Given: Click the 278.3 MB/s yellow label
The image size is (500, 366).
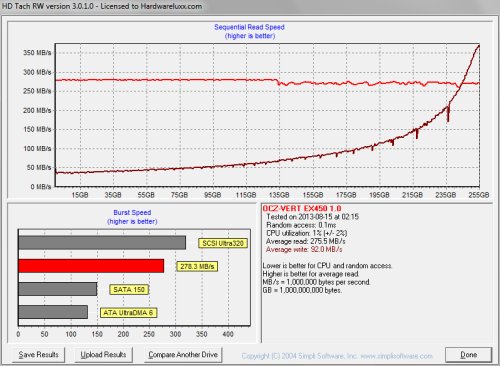Looking at the screenshot, I should [x=197, y=266].
